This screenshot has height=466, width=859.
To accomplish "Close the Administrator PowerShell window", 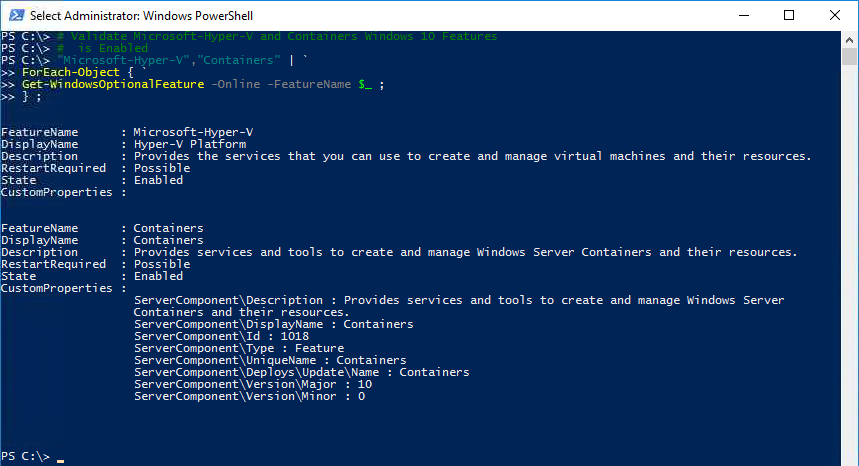I will coord(835,15).
